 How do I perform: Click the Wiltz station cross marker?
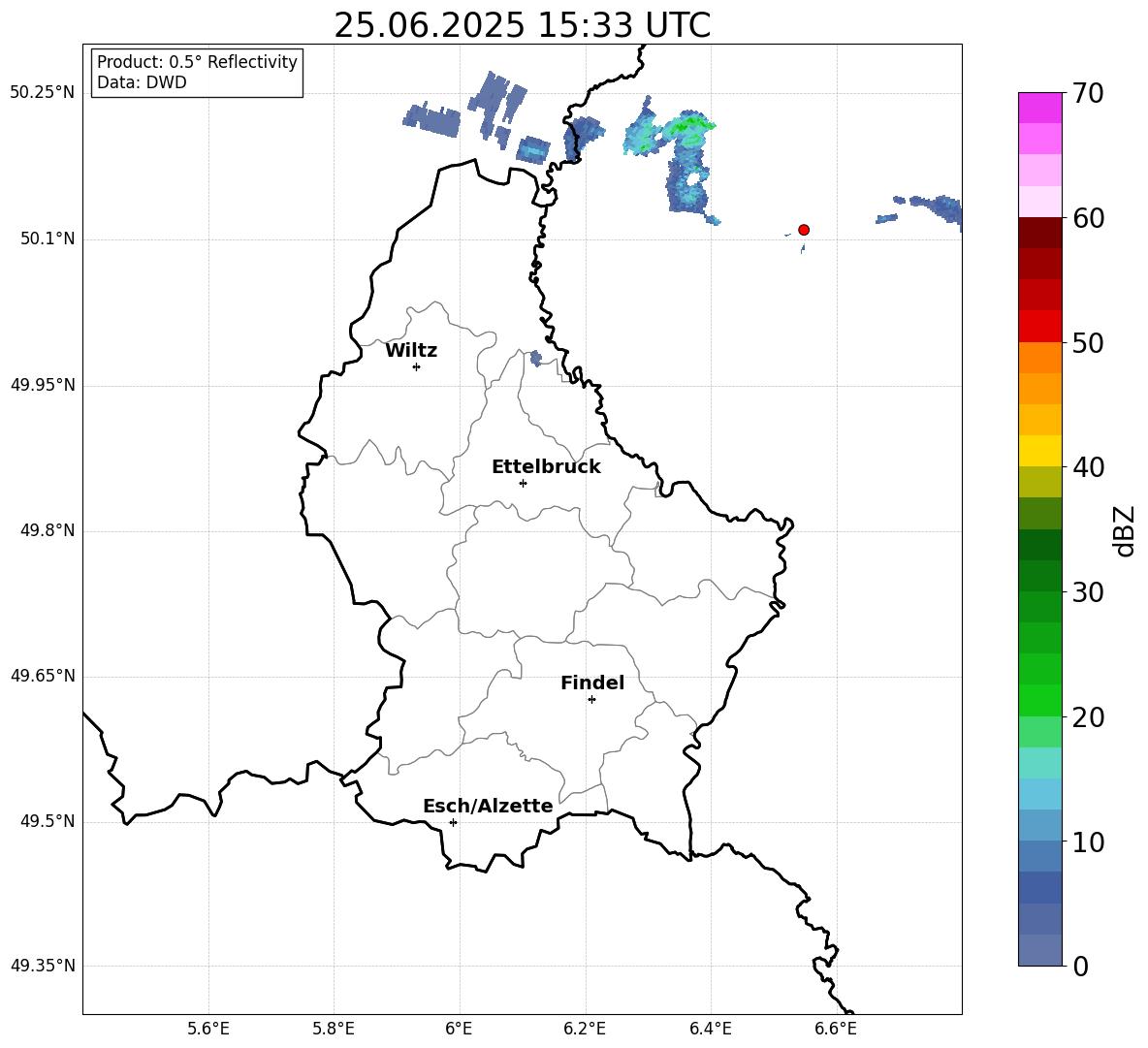click(x=417, y=366)
